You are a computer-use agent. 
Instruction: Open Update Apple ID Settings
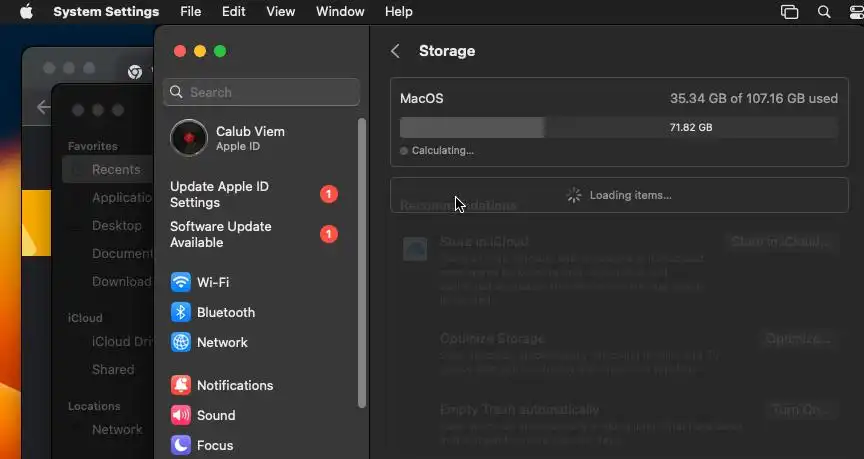point(219,194)
